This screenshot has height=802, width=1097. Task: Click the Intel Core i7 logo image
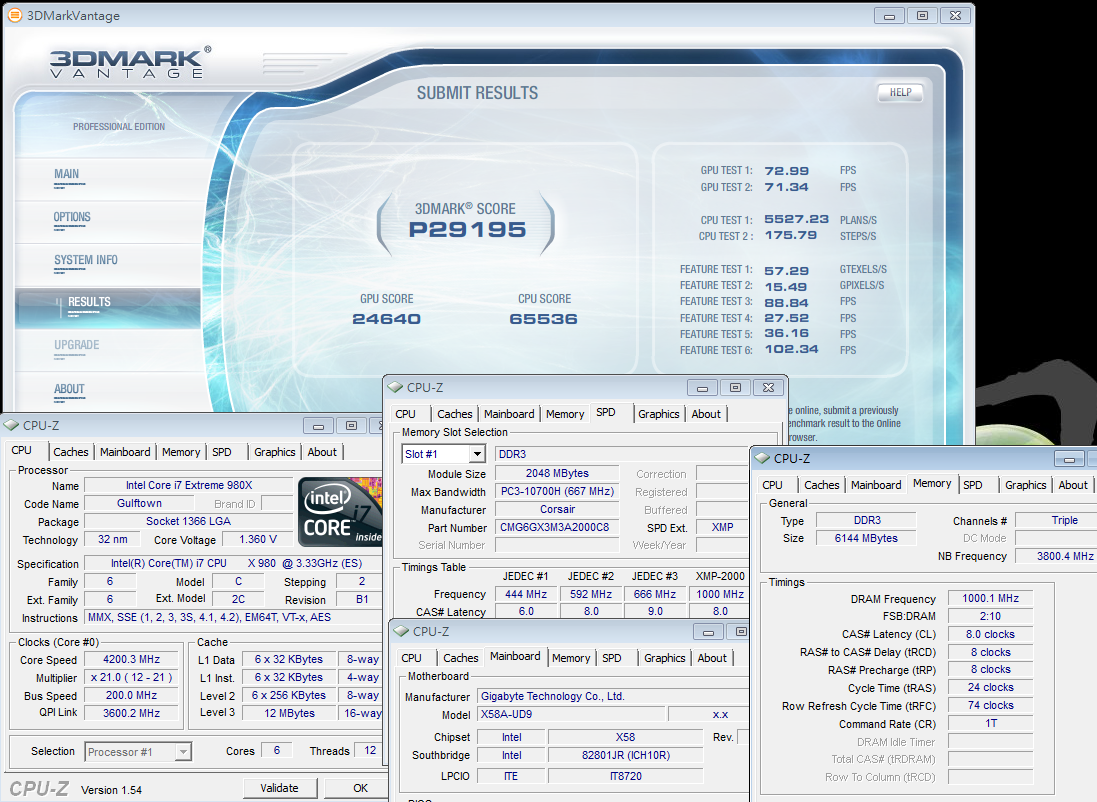coord(340,512)
